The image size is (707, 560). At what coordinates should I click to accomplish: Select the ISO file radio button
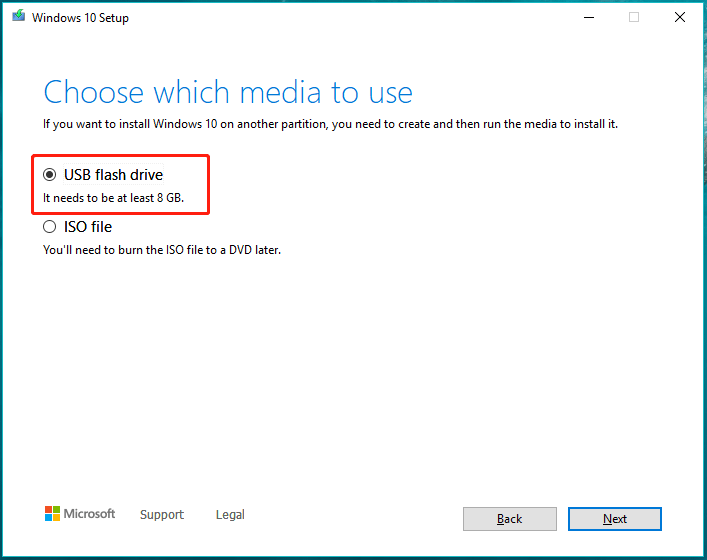(49, 226)
